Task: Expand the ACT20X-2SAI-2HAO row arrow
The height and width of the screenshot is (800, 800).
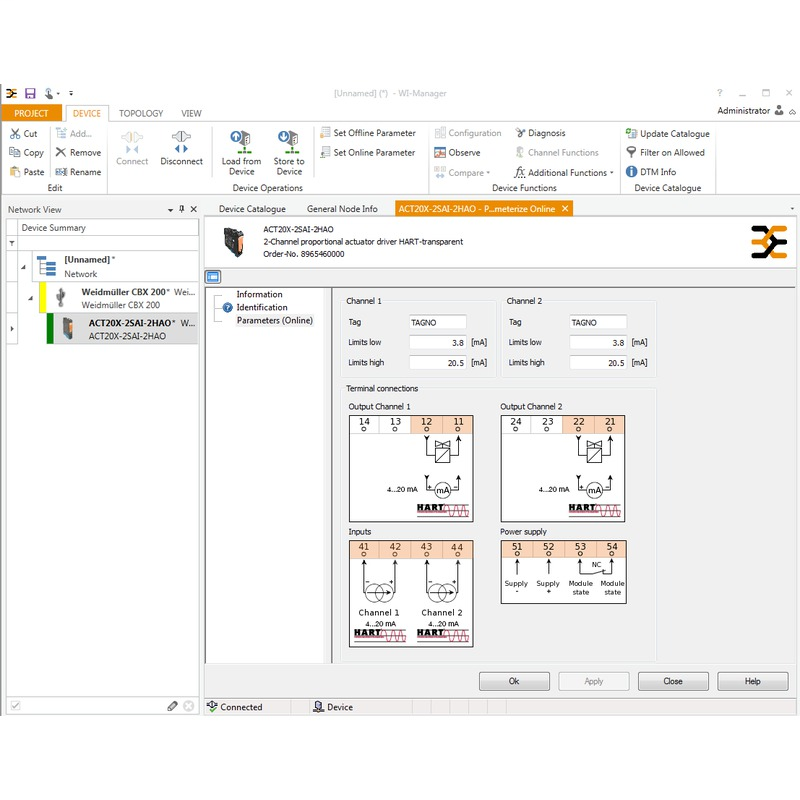Action: click(12, 329)
